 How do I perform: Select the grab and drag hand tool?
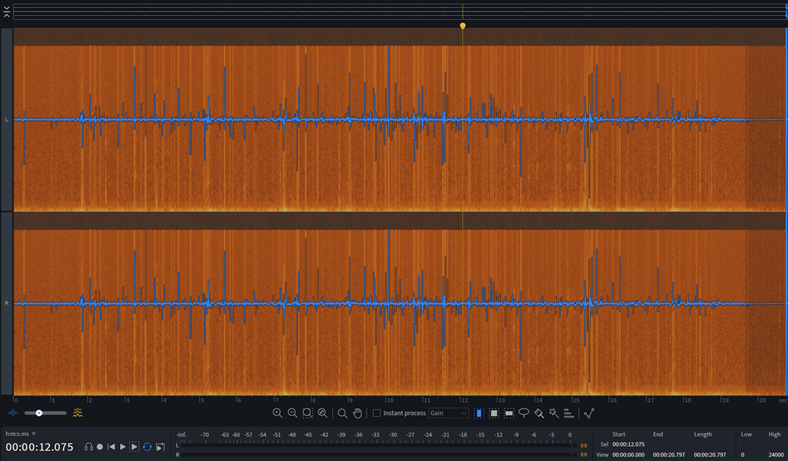pos(358,413)
